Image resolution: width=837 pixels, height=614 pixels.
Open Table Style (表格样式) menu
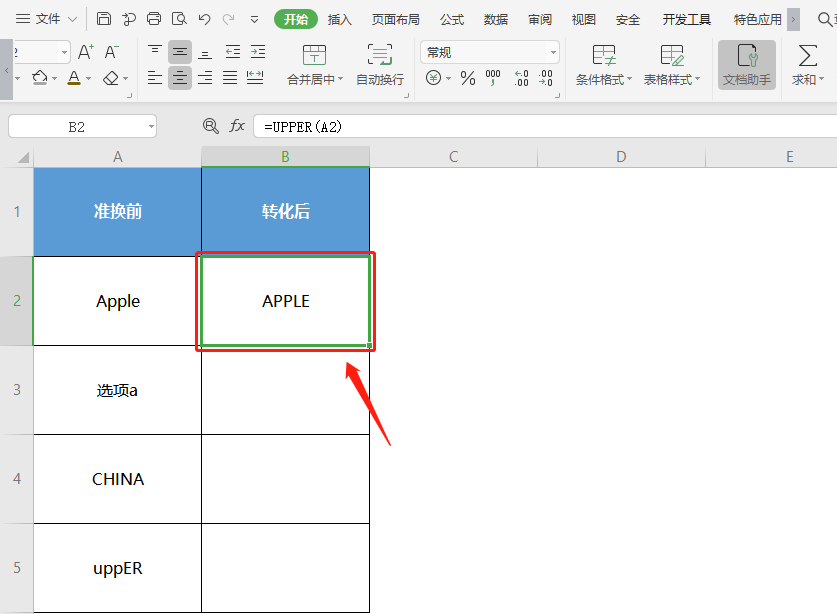672,65
